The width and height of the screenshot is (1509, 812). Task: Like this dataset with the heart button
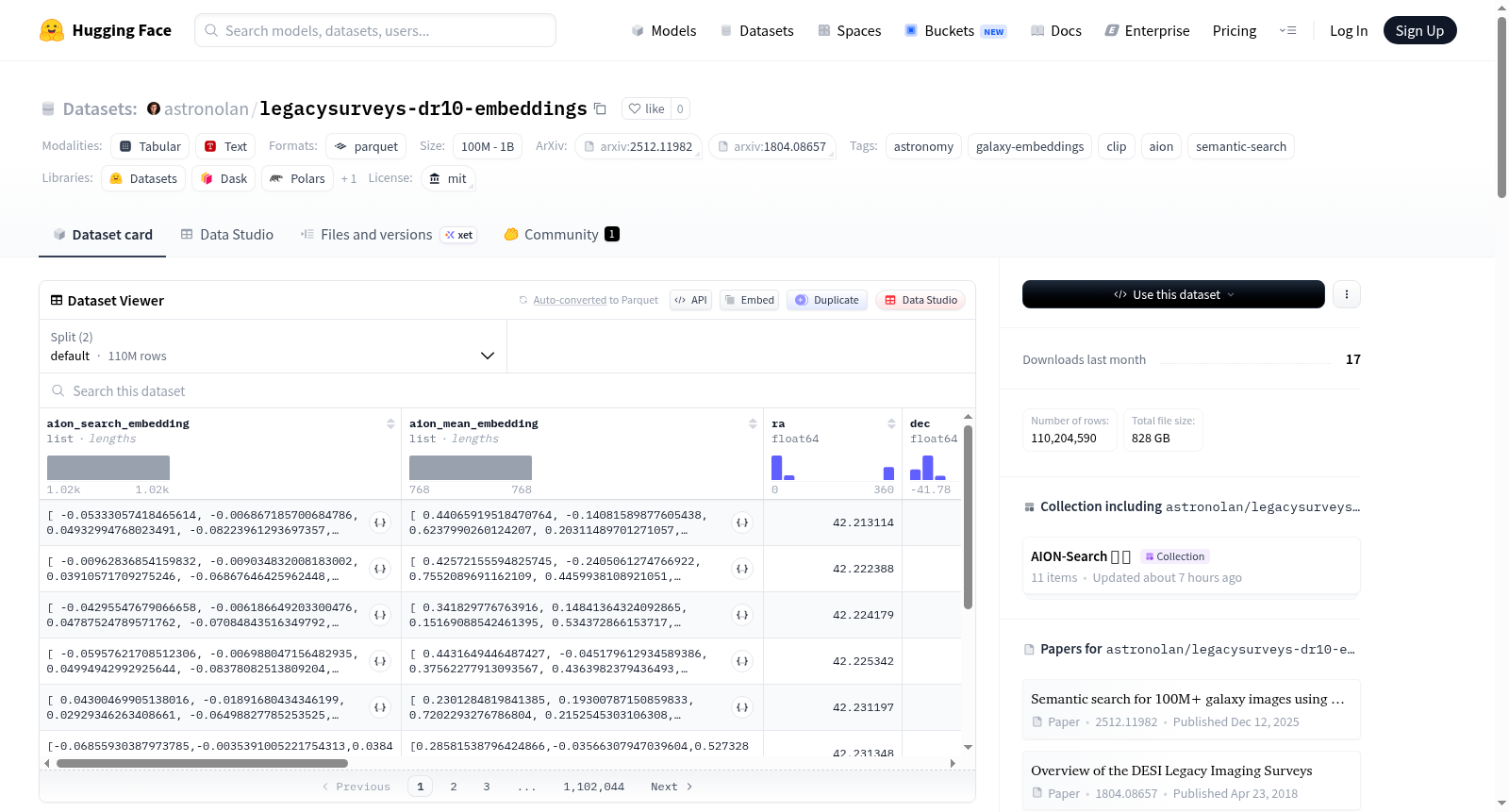[x=646, y=108]
